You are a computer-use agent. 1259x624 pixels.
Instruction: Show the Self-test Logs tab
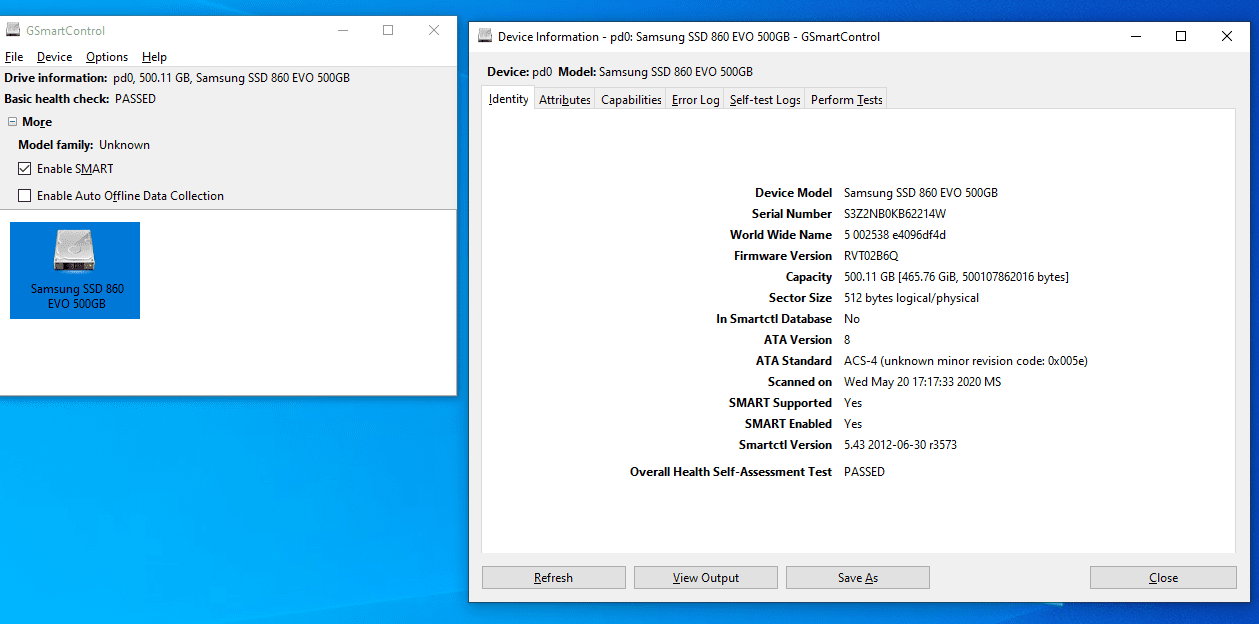click(765, 100)
